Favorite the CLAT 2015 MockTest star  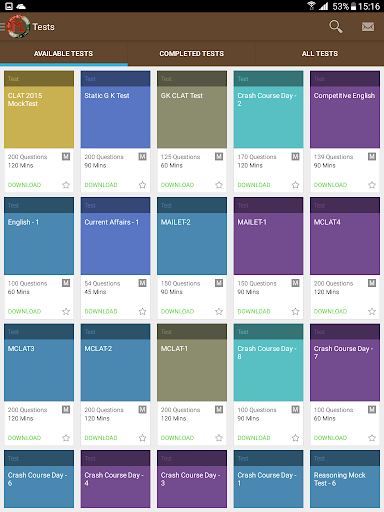tap(66, 185)
